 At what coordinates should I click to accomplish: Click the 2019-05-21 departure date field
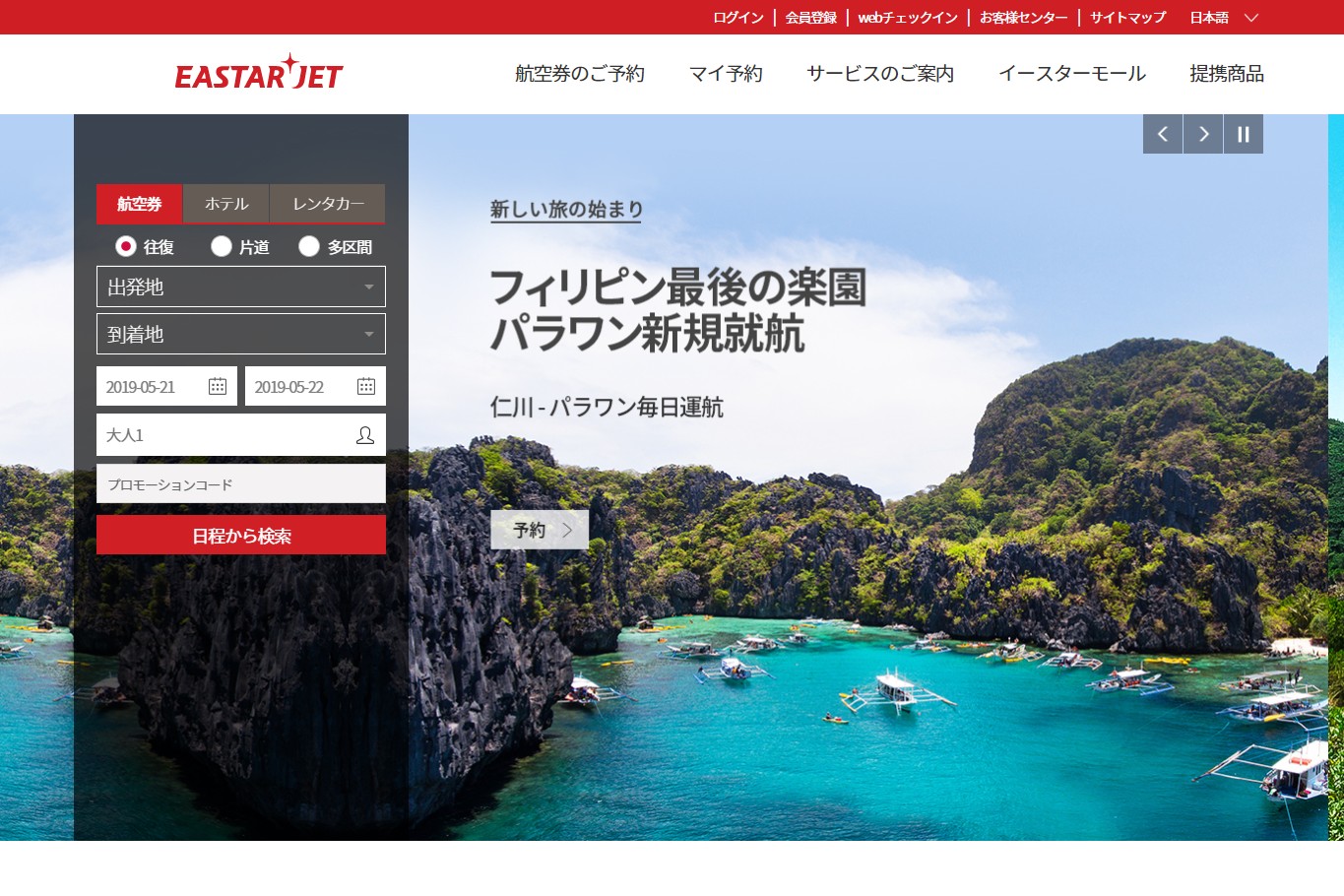[x=166, y=386]
